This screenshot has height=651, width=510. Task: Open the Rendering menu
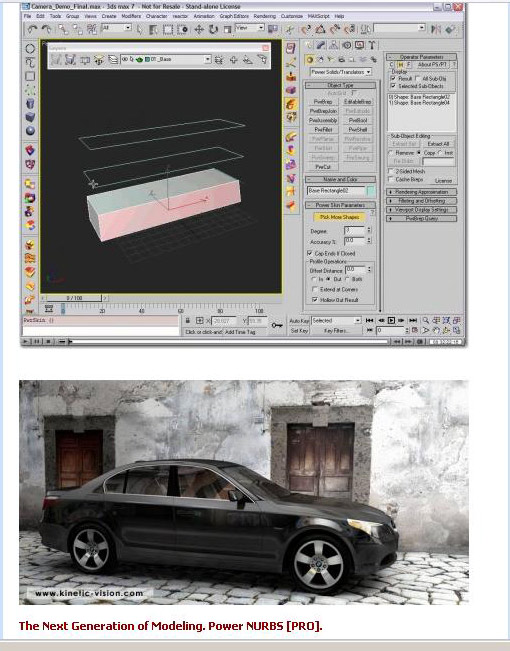click(x=265, y=16)
